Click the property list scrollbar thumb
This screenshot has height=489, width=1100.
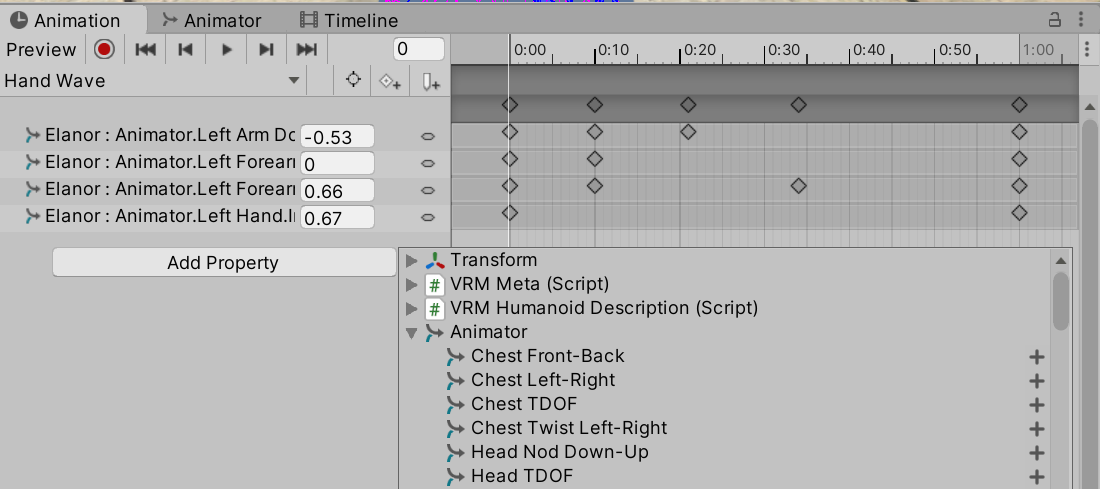point(1061,301)
